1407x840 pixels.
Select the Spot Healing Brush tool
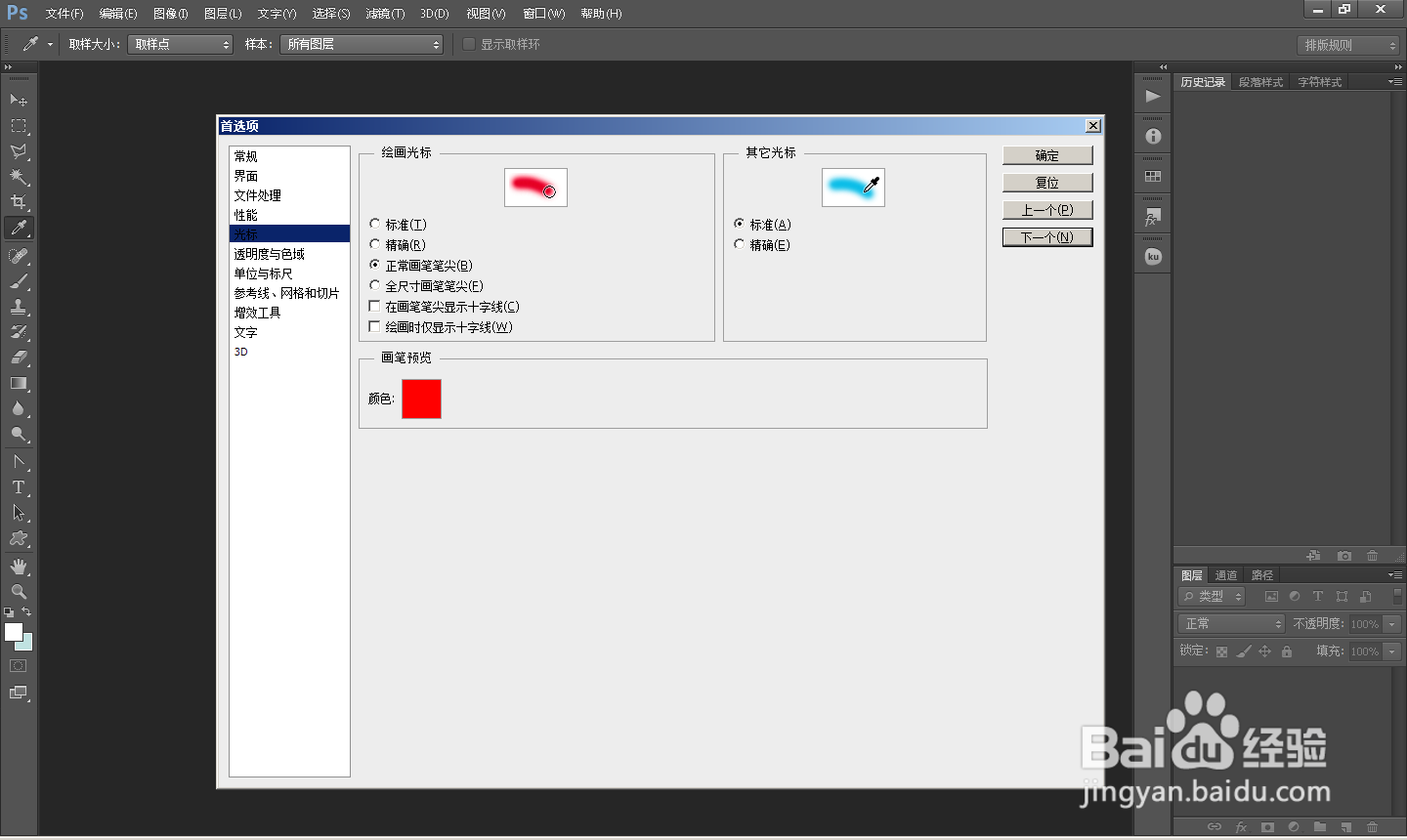(19, 256)
